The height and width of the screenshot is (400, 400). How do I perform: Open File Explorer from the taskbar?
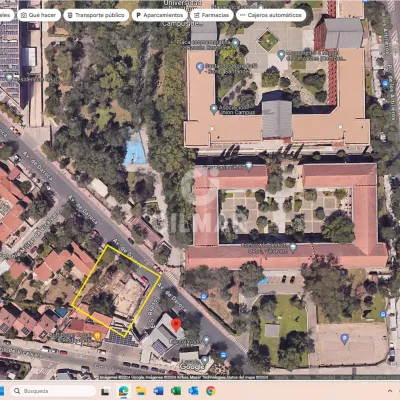(x=141, y=391)
